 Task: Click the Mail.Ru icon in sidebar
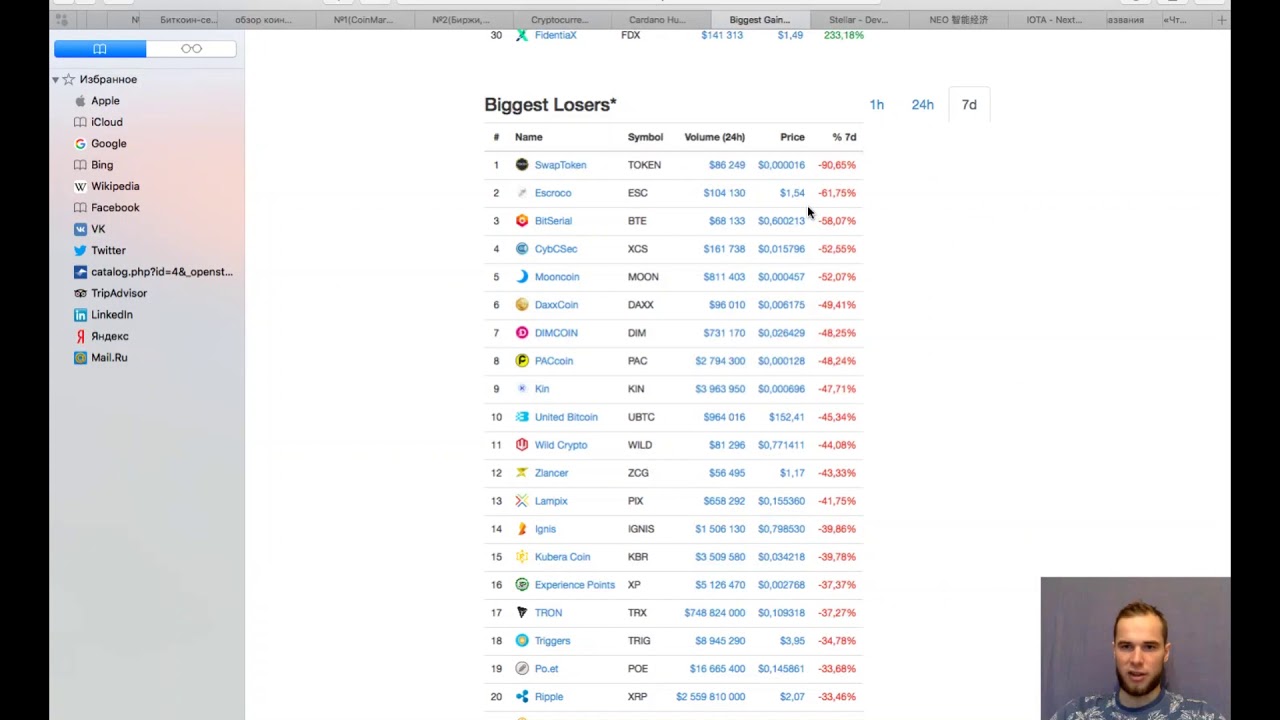[x=80, y=358]
